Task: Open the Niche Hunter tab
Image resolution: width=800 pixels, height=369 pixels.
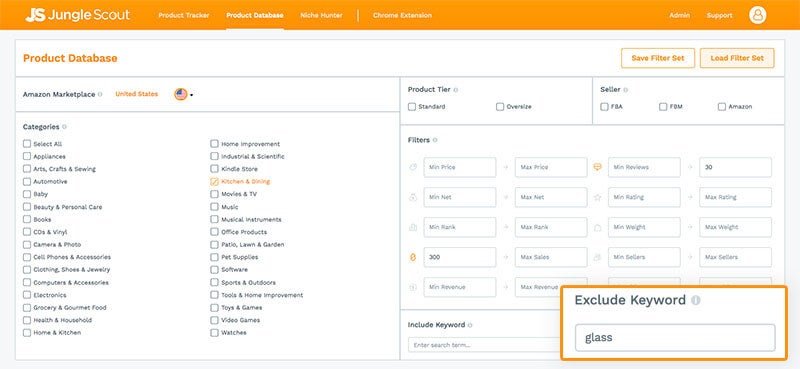Action: coord(321,15)
